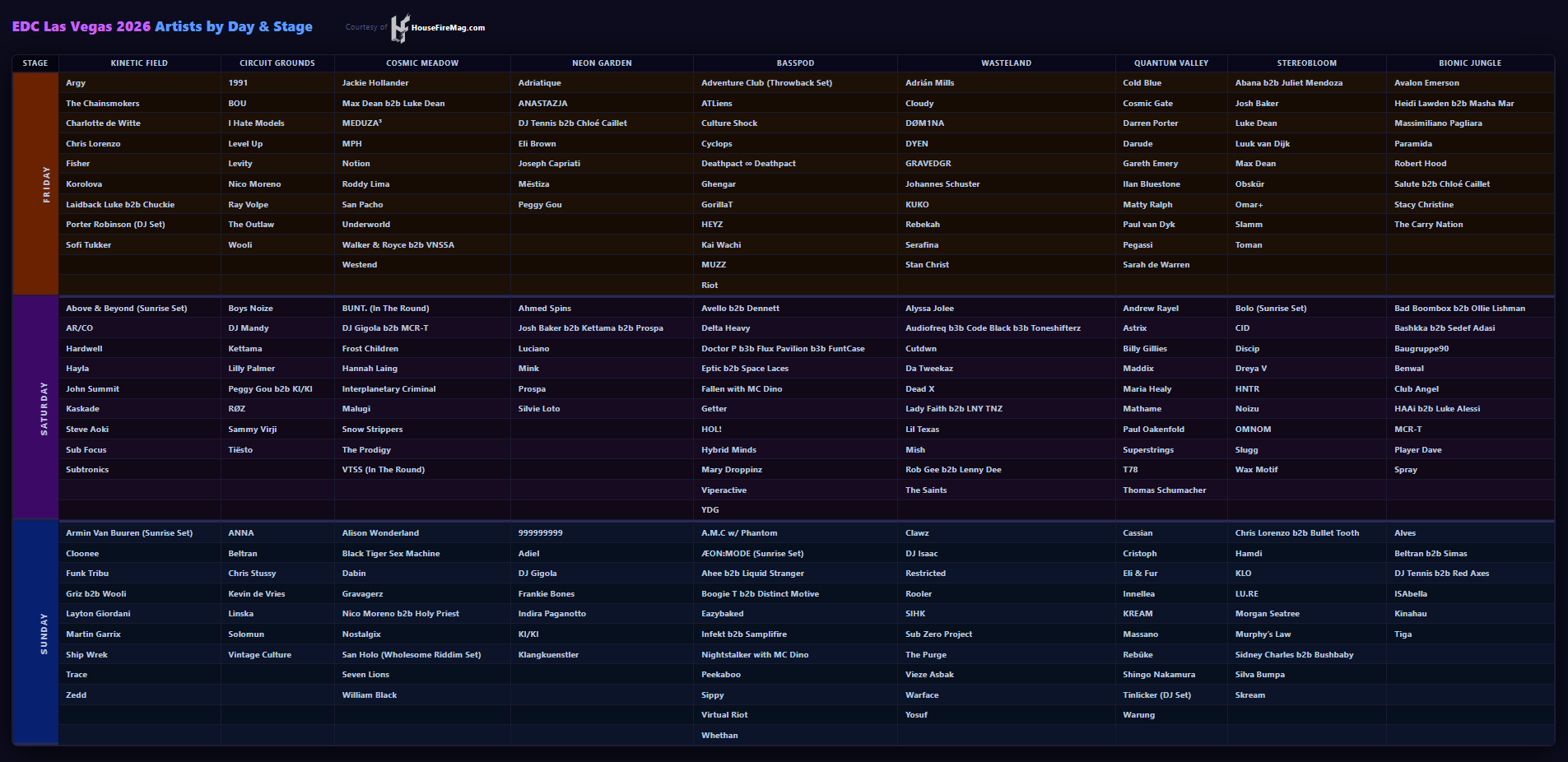
Task: Click the EDC Las Vegas 2026 title
Action: tap(162, 26)
